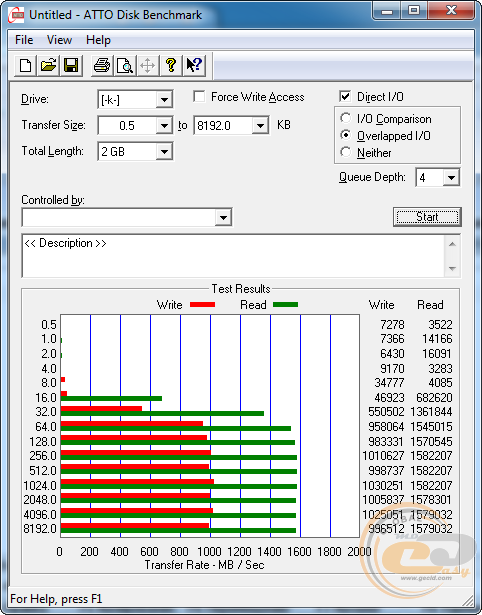Screen dimensions: 482x615
Task: Minimize the ATTO Disk Benchmark window
Action: click(387, 11)
